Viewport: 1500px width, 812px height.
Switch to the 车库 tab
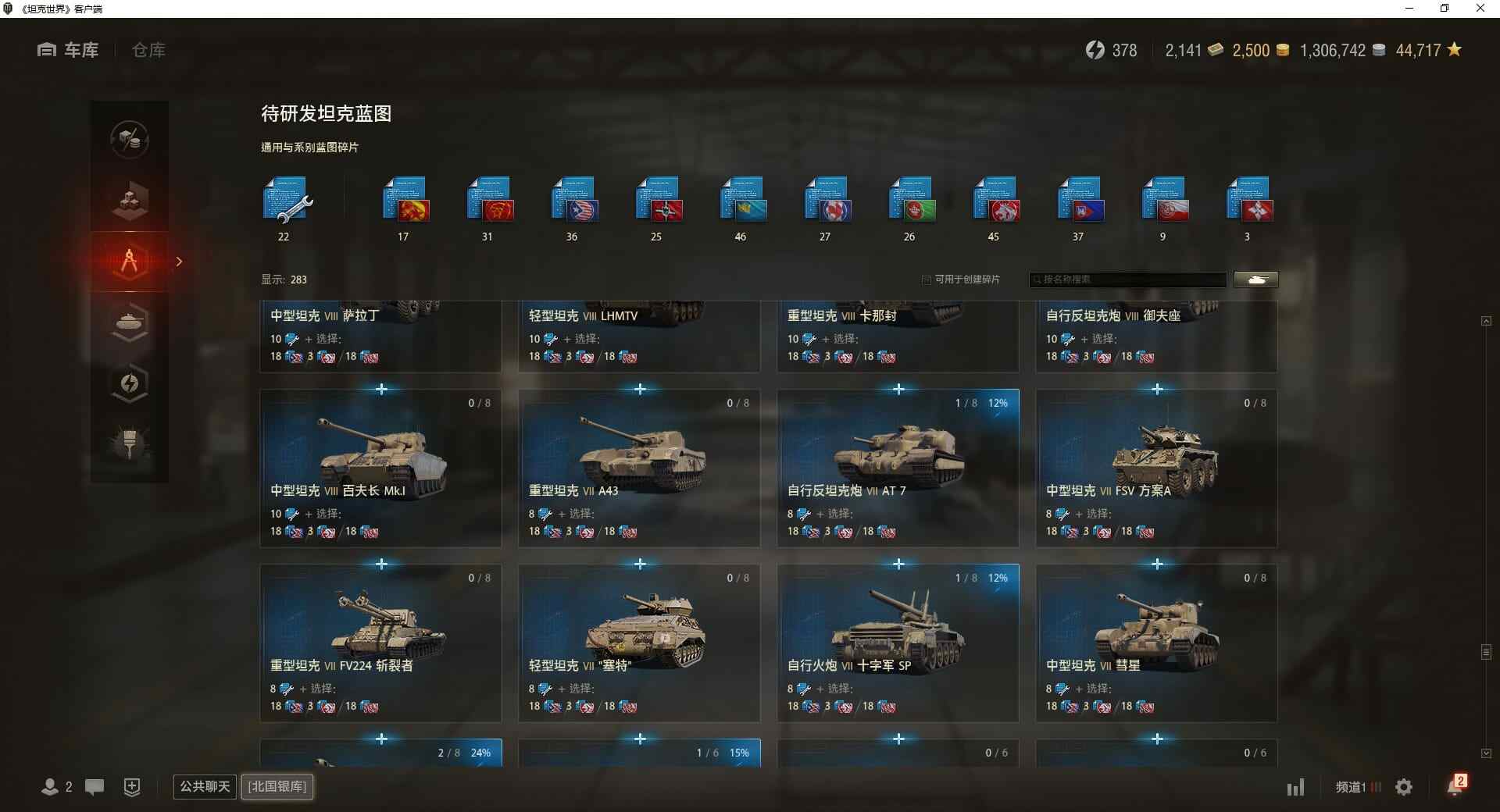(68, 50)
